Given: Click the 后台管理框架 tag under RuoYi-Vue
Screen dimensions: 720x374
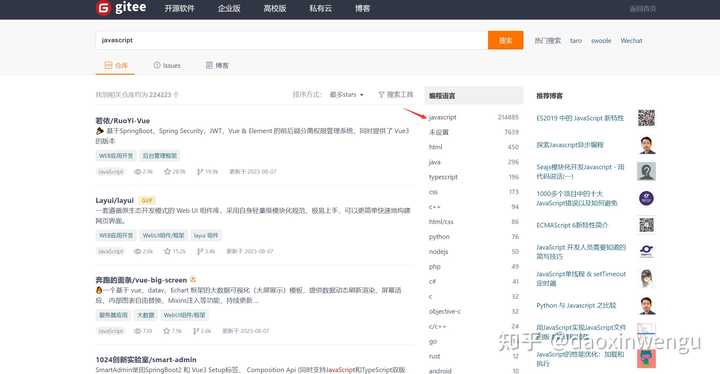Looking at the screenshot, I should (x=160, y=156).
